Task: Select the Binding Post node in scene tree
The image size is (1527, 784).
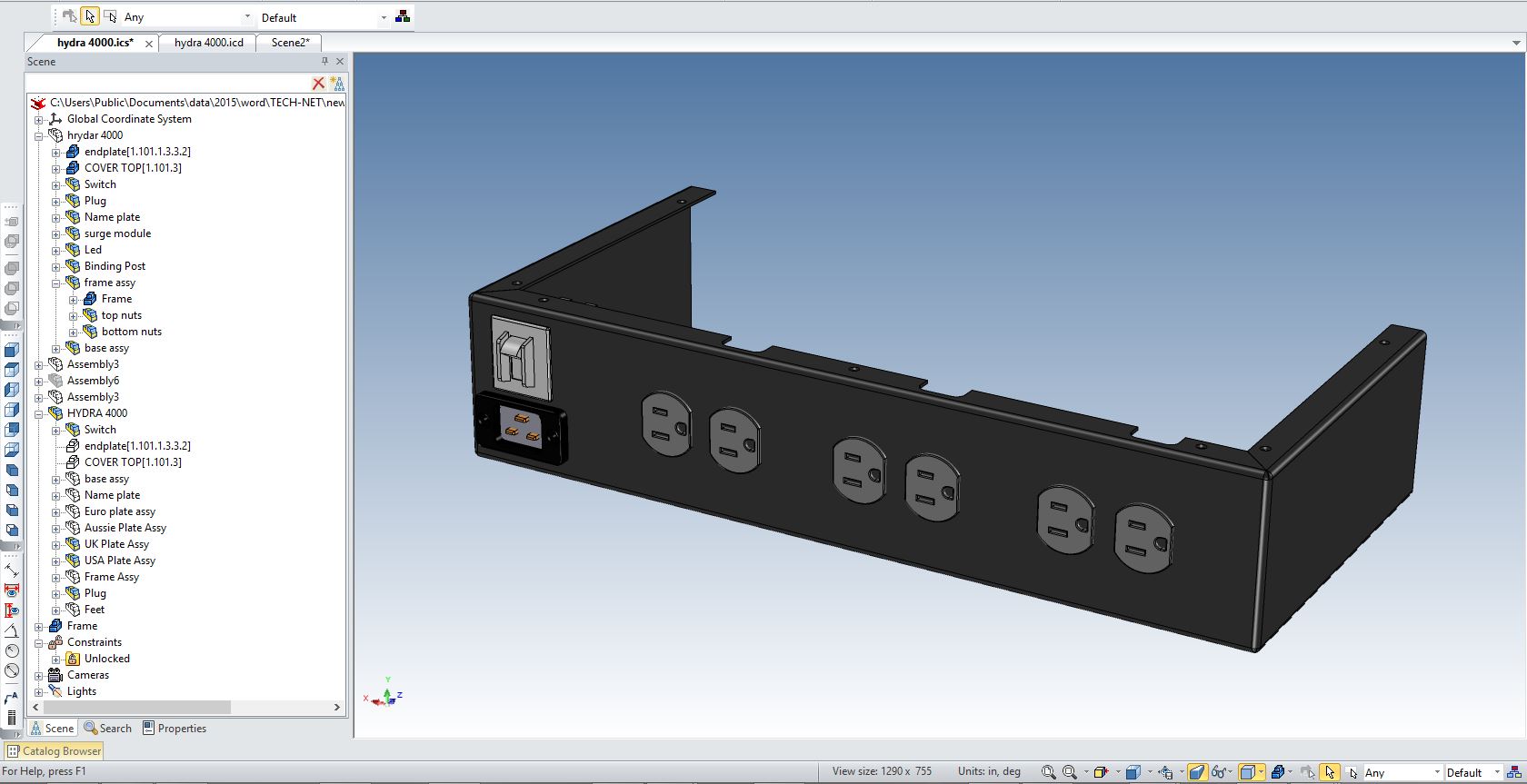Action: pyautogui.click(x=115, y=266)
